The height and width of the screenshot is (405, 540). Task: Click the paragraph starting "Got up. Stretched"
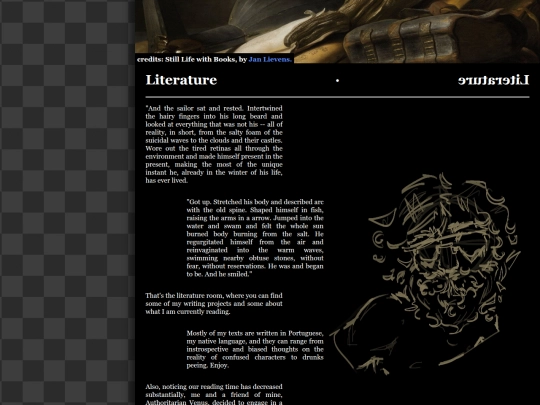255,238
